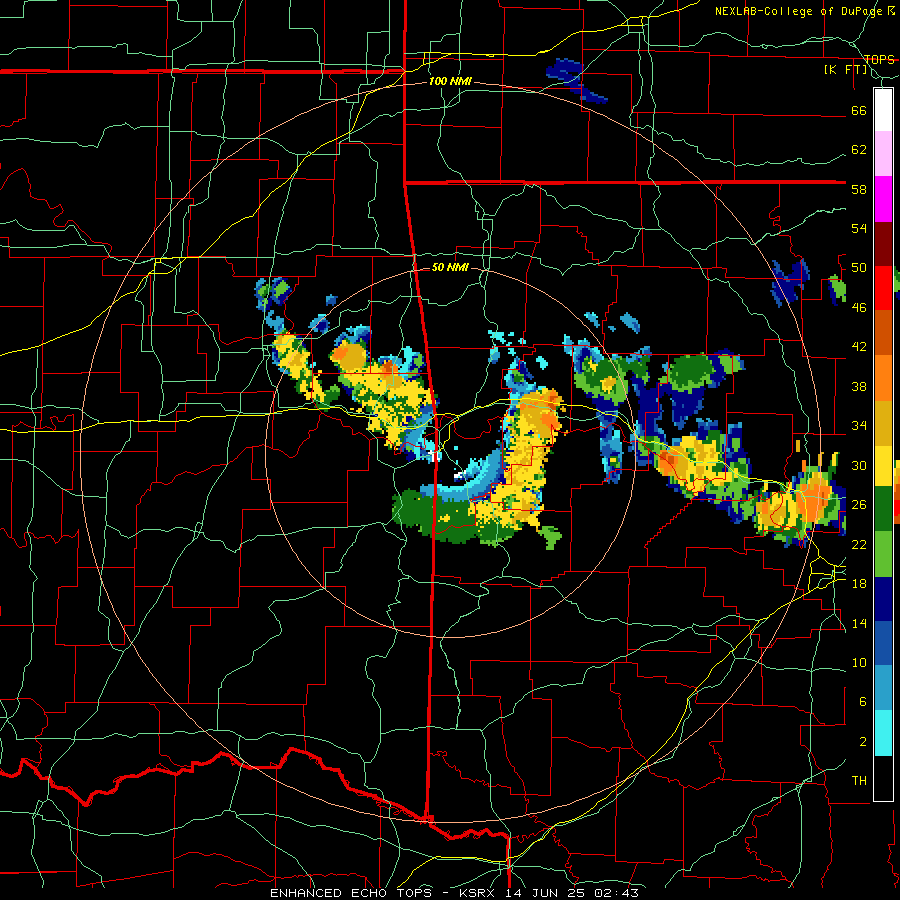Click the magenta 58 kft legend swatch
This screenshot has width=900, height=900.
point(883,199)
